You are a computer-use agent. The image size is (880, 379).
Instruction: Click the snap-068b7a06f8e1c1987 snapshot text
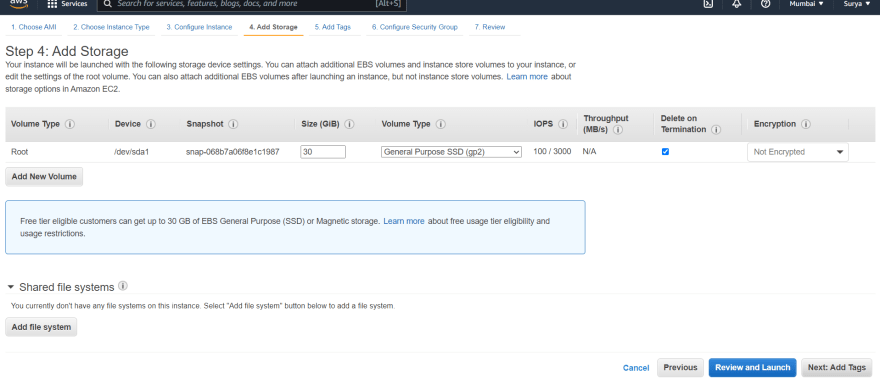233,152
